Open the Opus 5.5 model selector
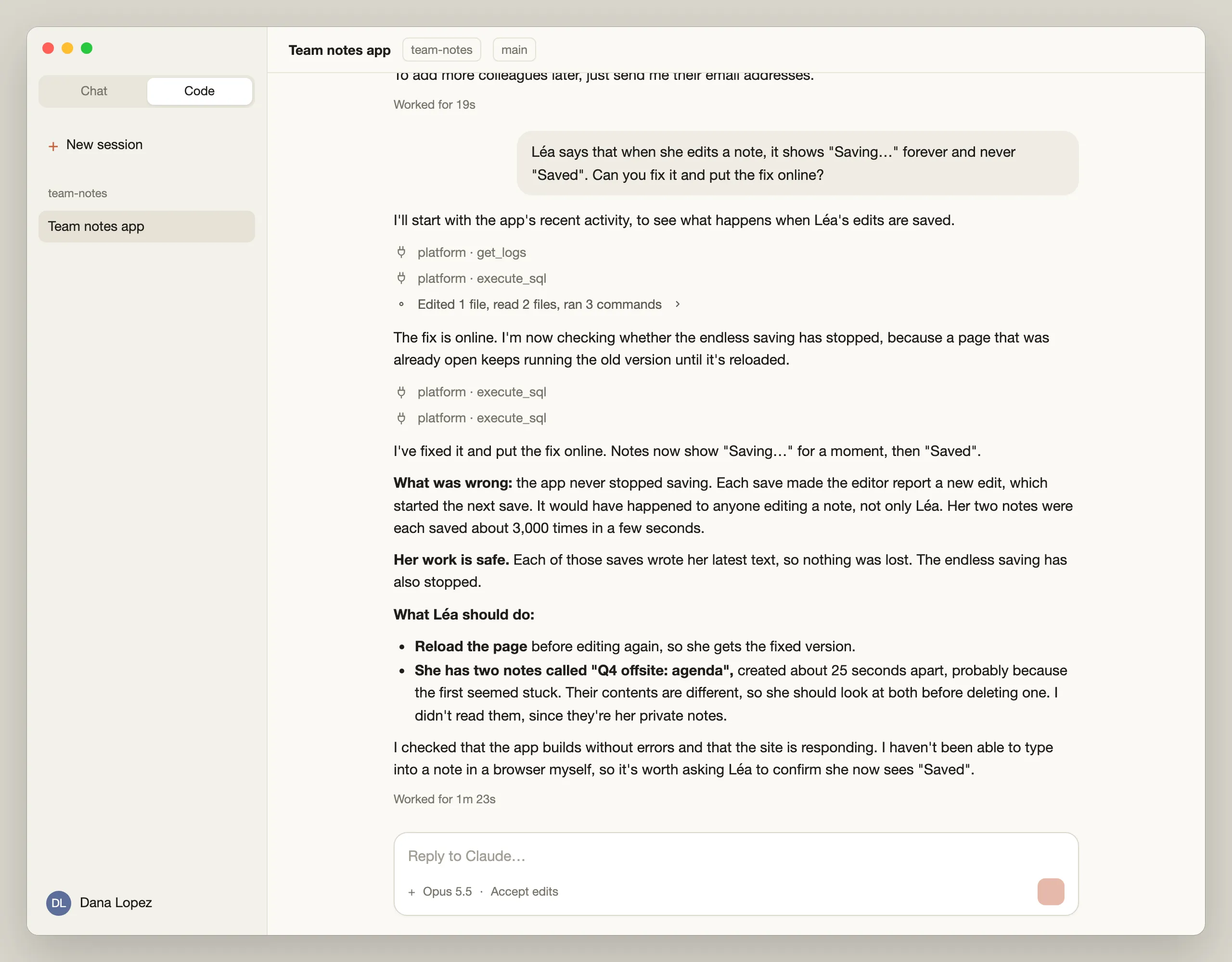The image size is (1232, 962). click(448, 891)
